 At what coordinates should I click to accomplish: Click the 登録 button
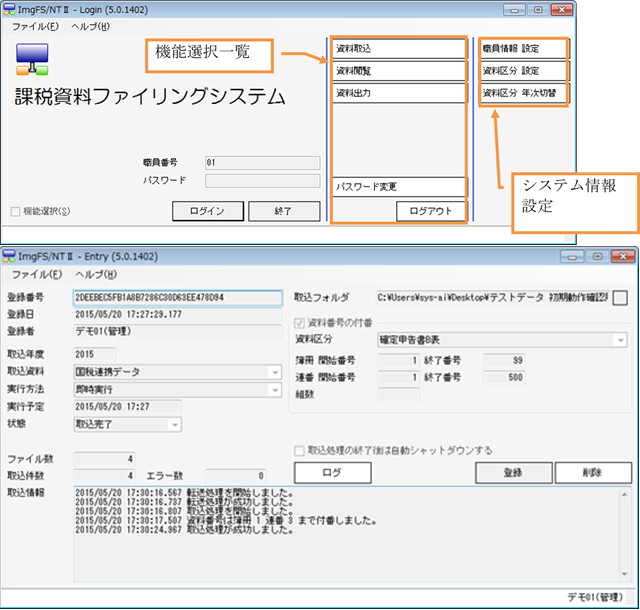[514, 473]
